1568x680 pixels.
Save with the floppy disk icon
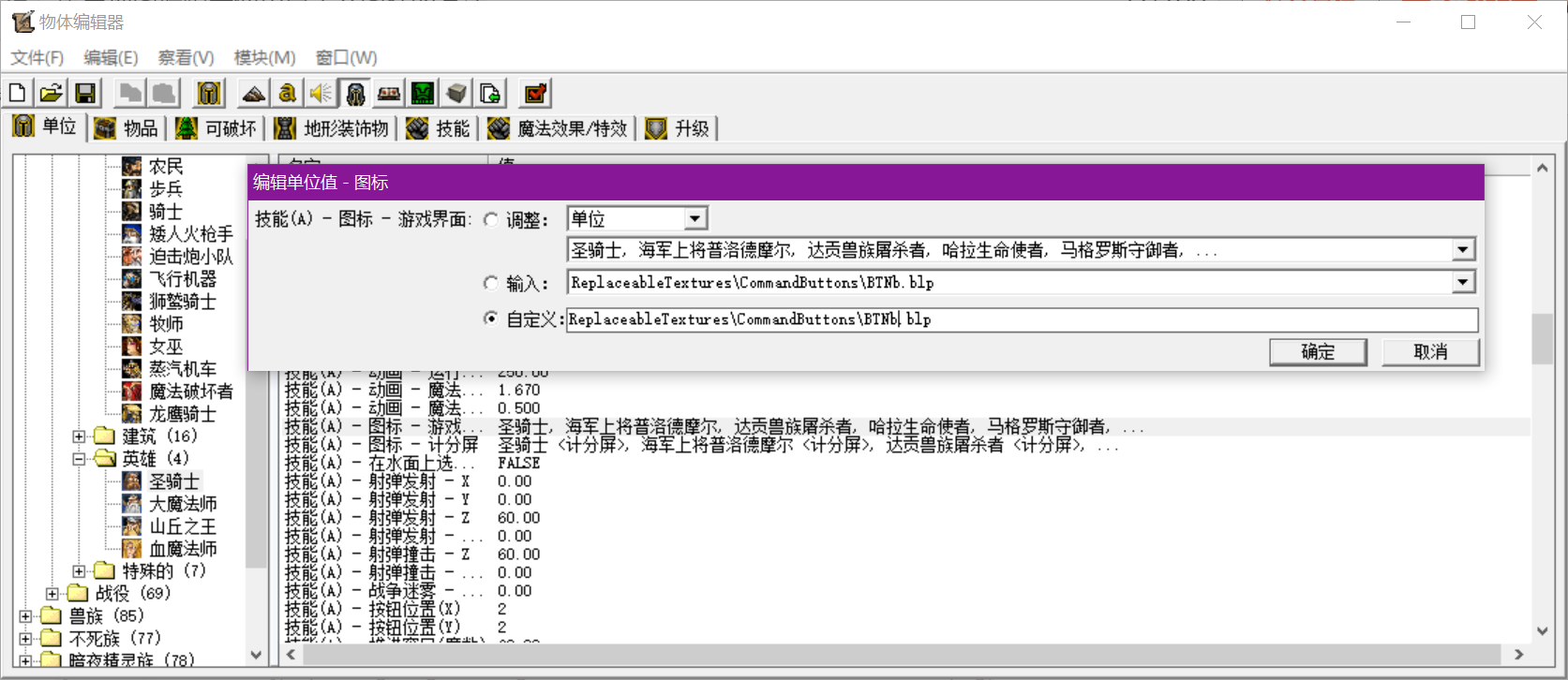(85, 93)
